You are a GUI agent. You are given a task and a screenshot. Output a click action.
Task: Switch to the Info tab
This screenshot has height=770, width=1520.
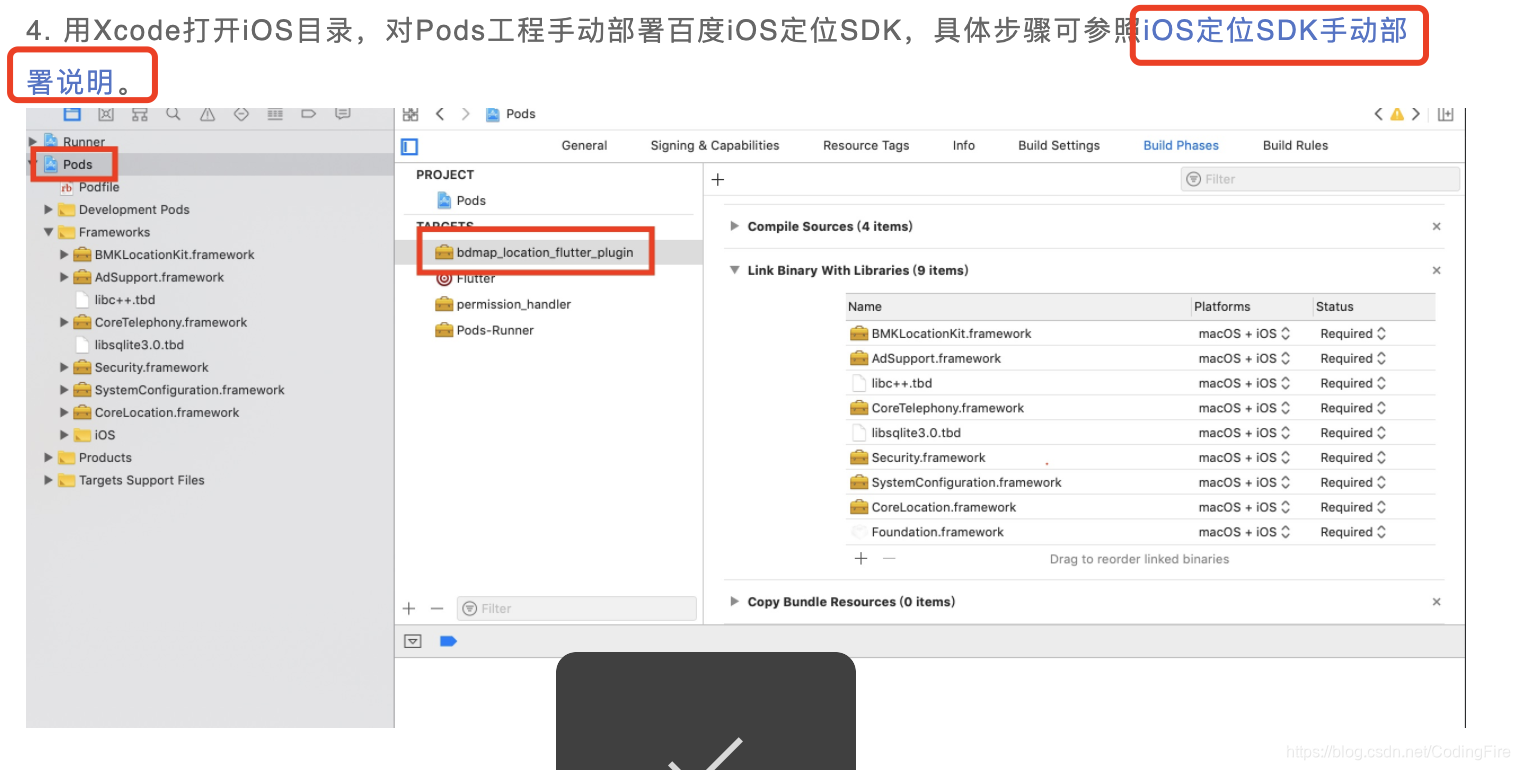click(x=963, y=146)
